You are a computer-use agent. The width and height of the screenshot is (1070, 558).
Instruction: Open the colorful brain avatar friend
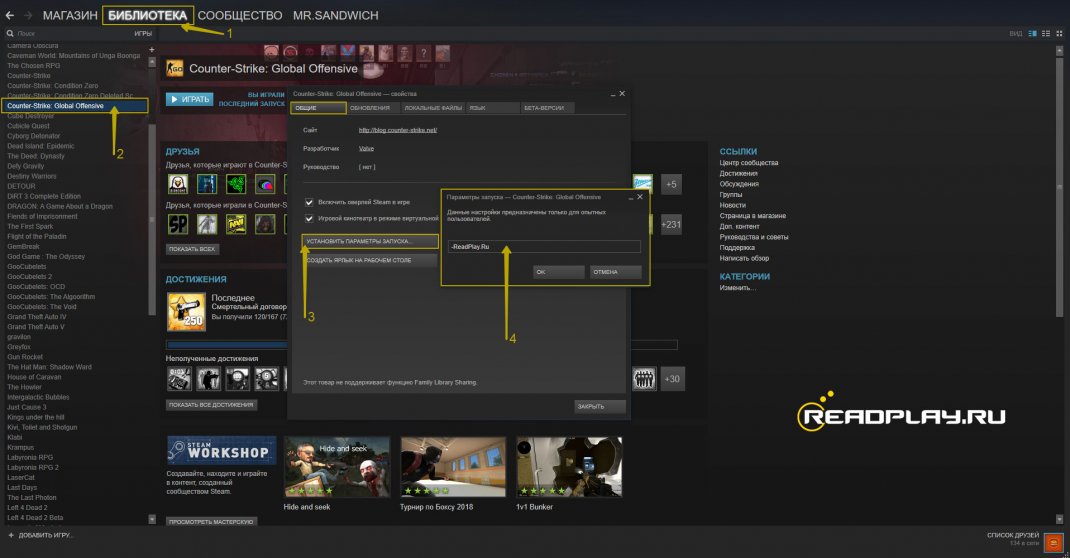pos(265,183)
